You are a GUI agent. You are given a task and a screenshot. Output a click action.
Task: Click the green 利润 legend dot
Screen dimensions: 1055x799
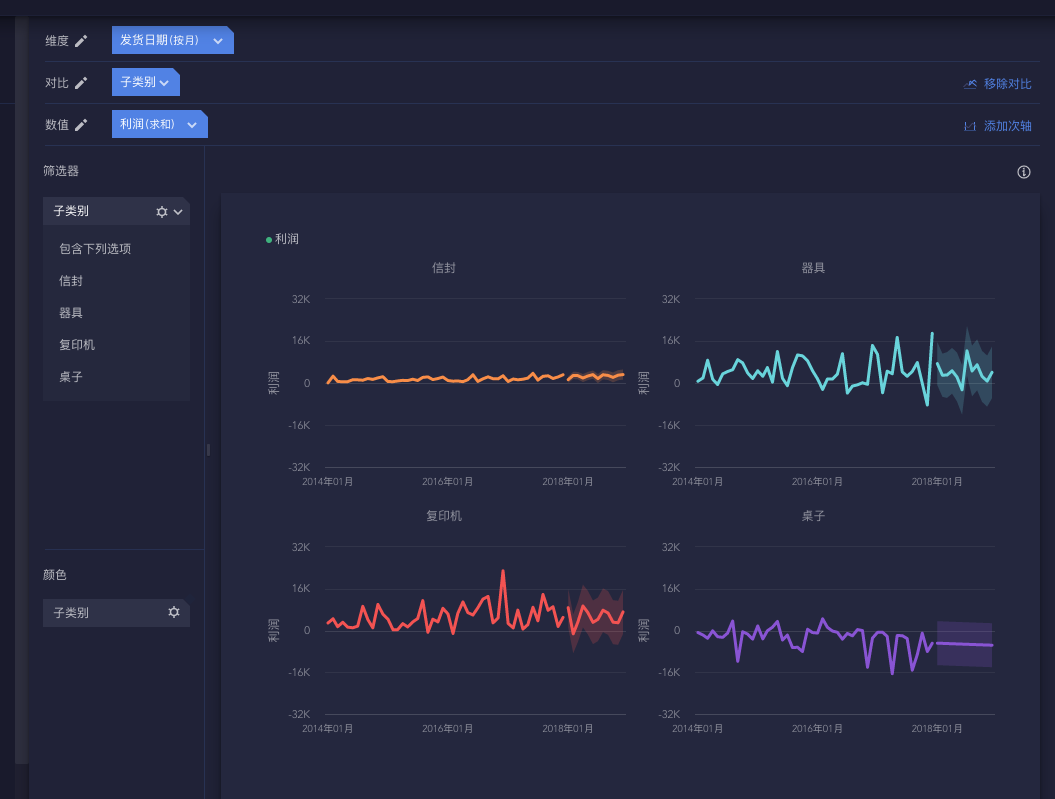(x=269, y=239)
